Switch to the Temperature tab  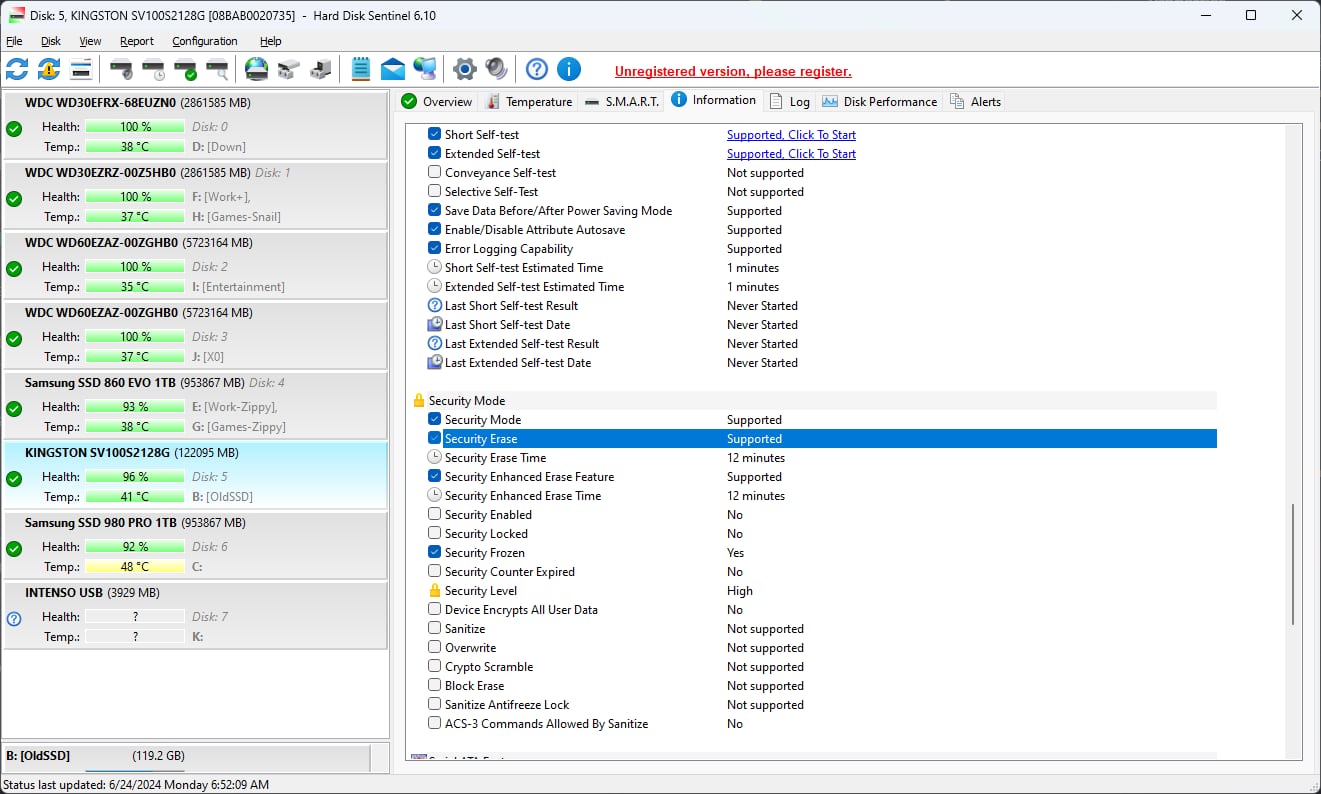point(528,101)
